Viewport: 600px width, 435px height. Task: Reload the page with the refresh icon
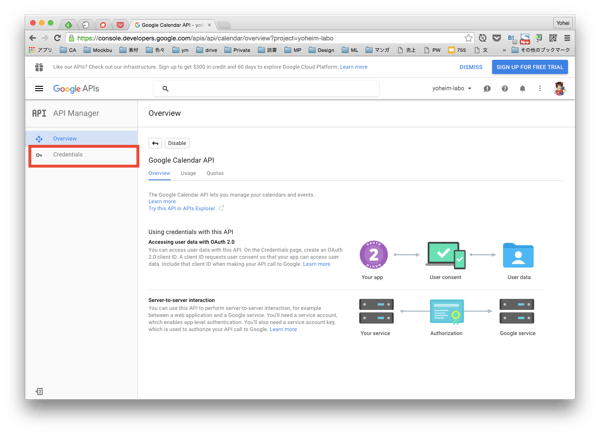57,38
